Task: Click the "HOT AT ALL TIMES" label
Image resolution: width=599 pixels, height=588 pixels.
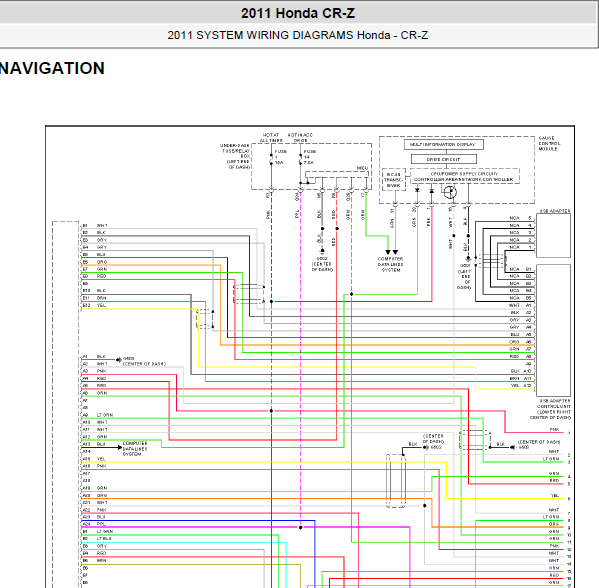Action: click(271, 138)
